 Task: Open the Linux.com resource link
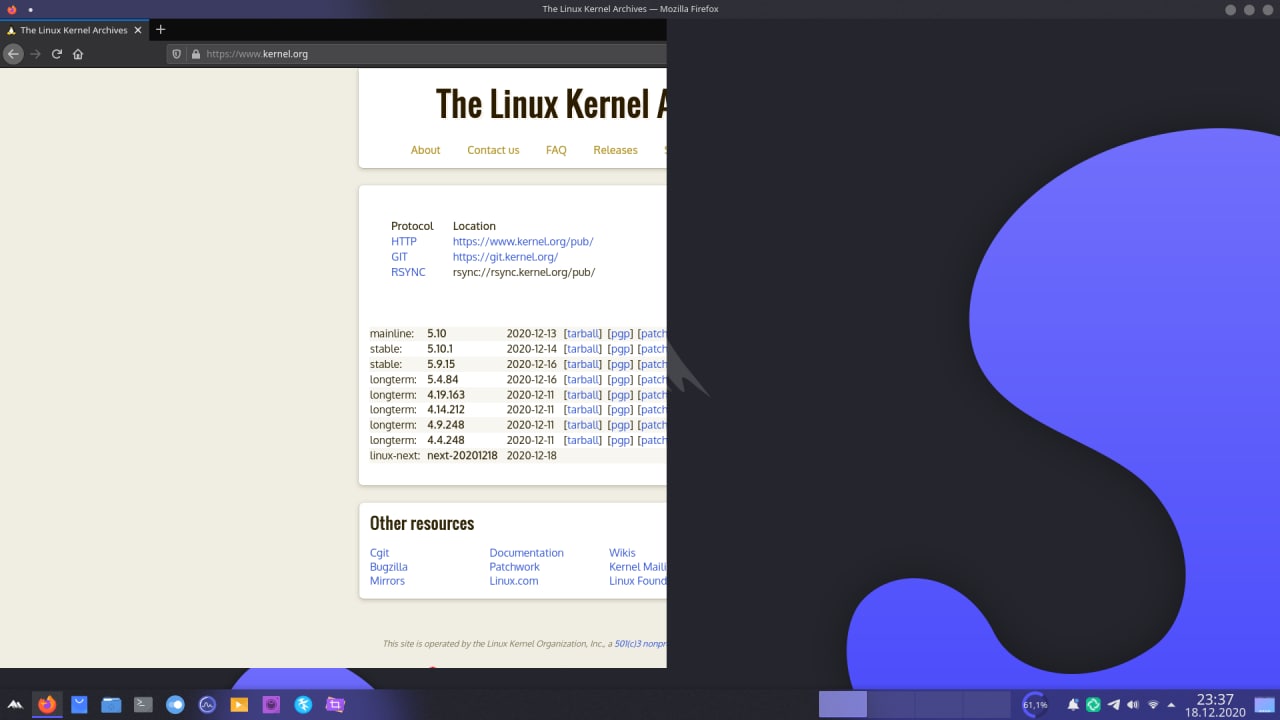click(x=513, y=581)
